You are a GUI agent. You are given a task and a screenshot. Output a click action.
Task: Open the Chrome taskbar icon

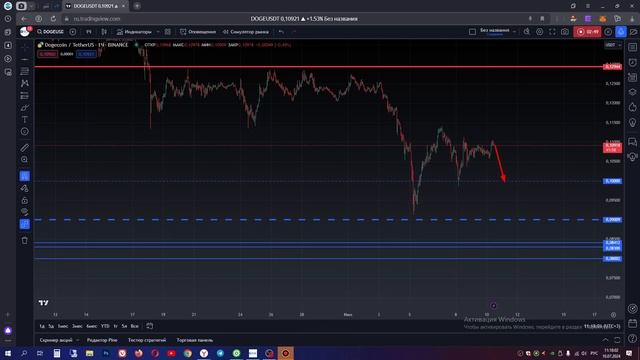[187, 353]
